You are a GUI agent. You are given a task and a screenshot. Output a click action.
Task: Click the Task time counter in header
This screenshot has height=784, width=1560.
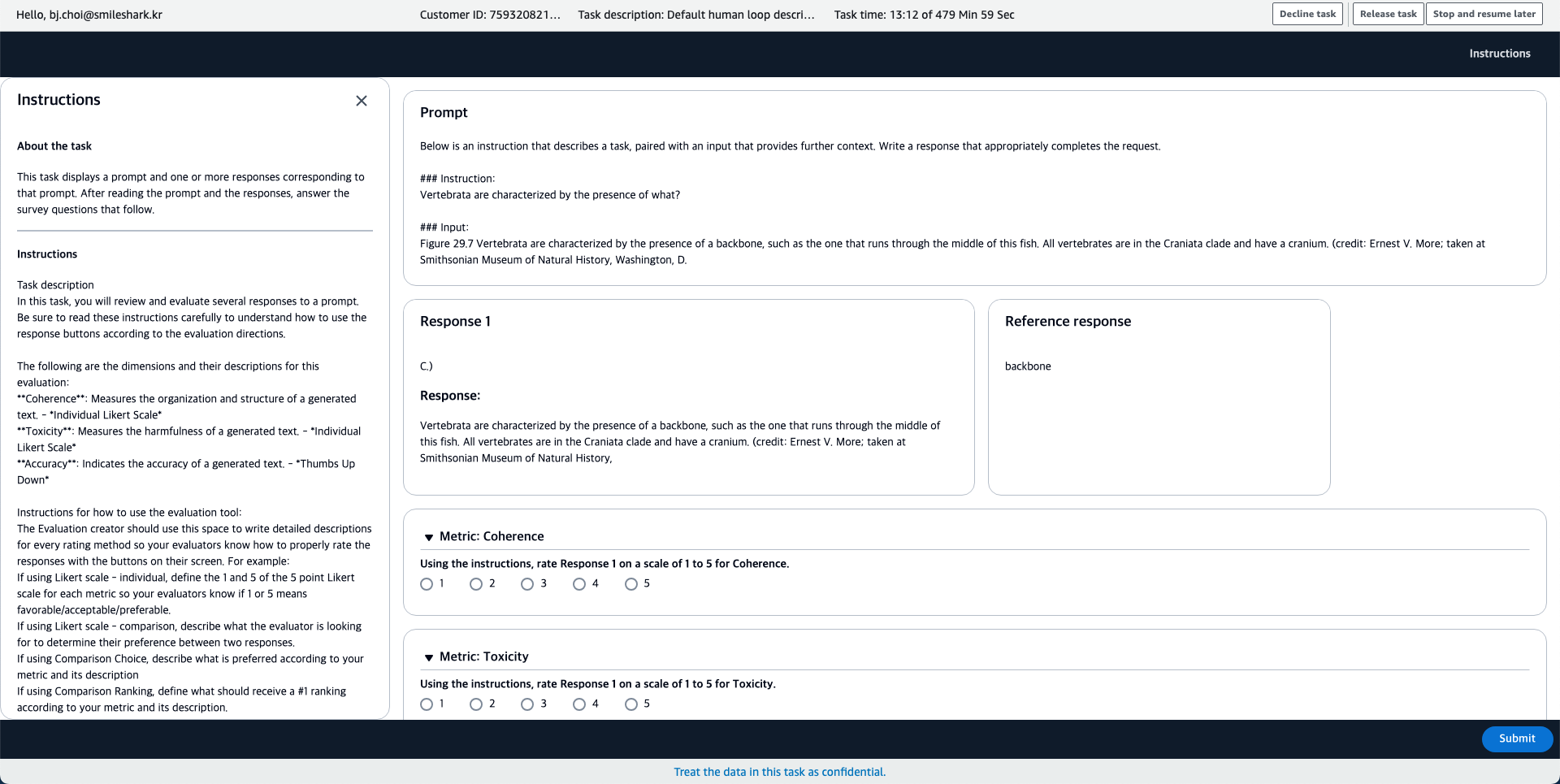pyautogui.click(x=924, y=15)
